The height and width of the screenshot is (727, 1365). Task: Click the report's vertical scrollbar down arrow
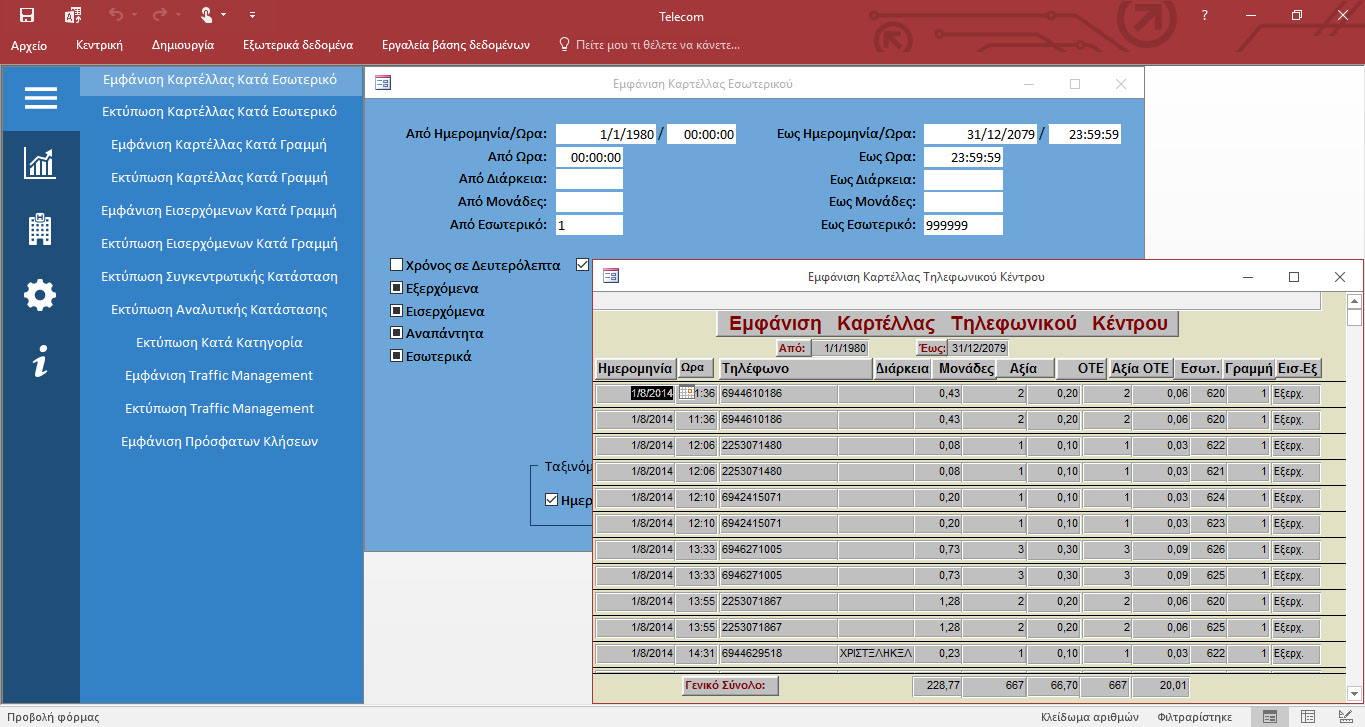1354,693
